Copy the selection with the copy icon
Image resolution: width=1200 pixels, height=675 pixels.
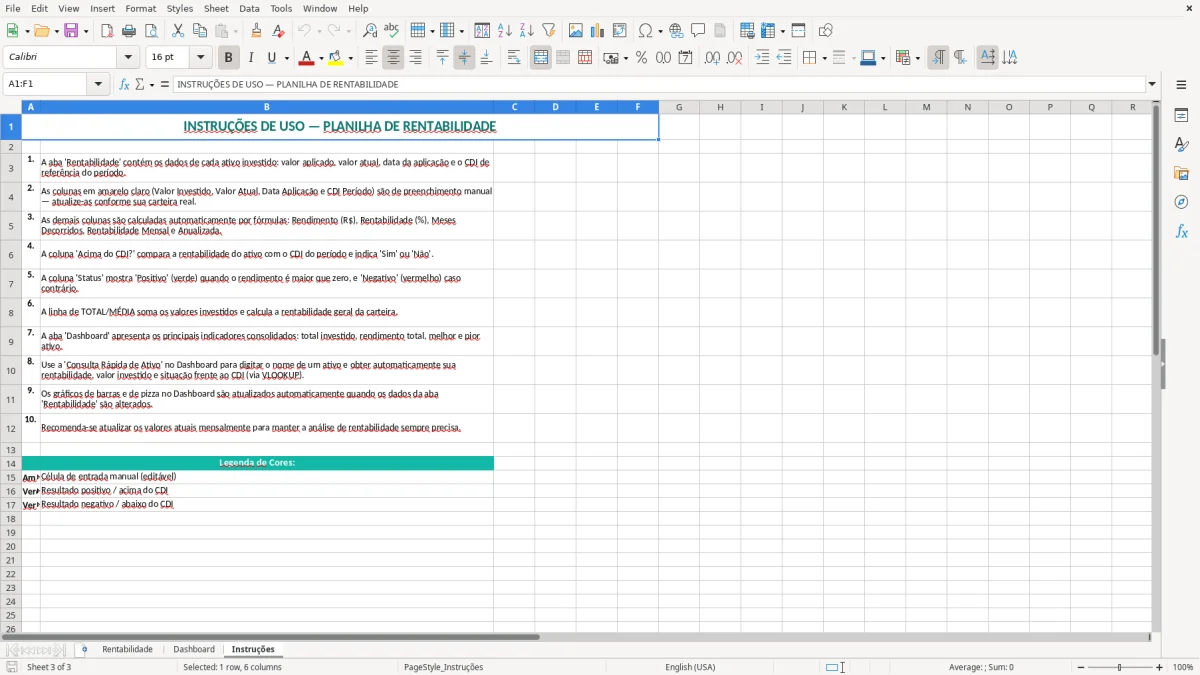tap(200, 31)
